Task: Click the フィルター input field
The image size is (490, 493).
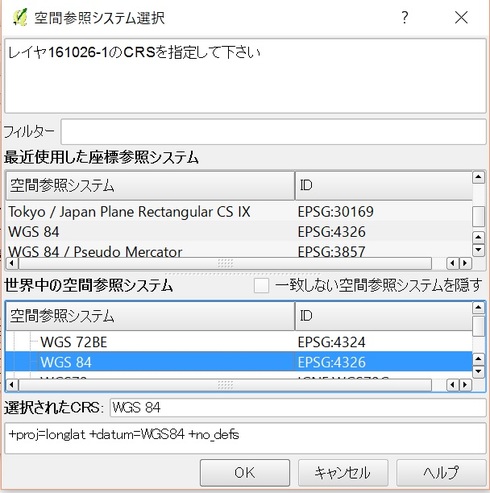Action: (x=273, y=132)
